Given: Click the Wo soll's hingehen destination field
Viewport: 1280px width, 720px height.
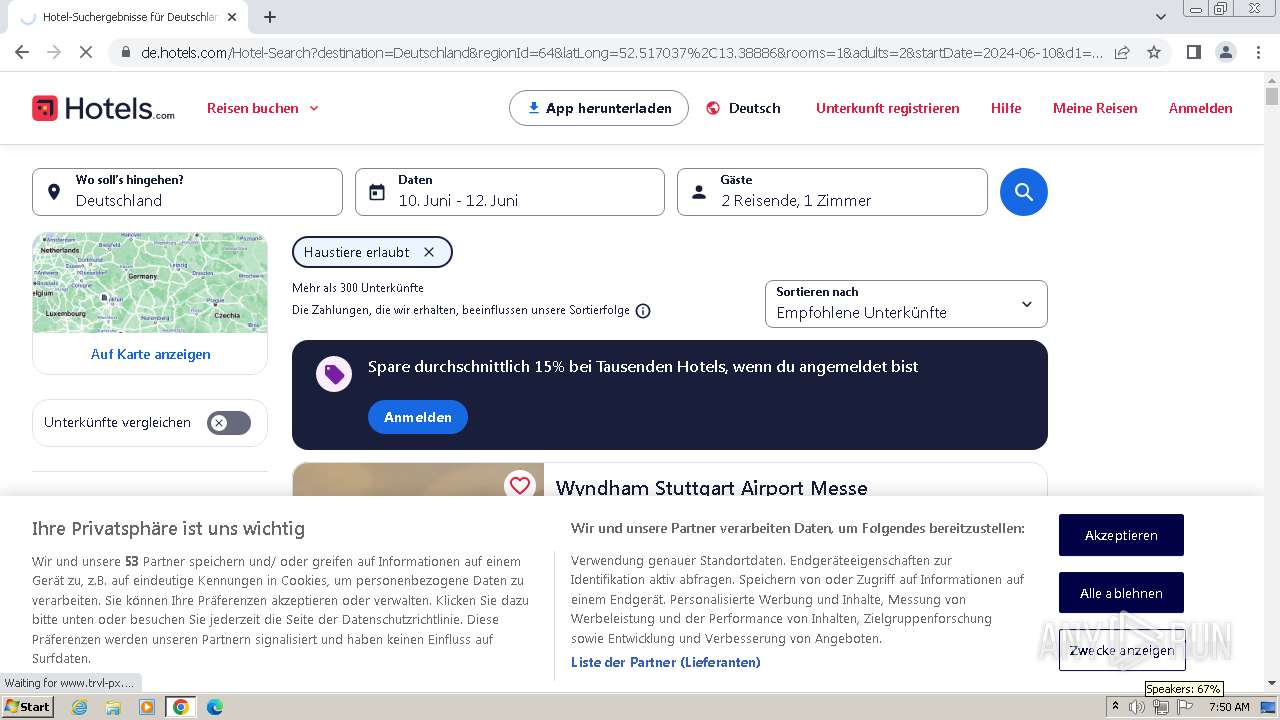Looking at the screenshot, I should coord(187,192).
